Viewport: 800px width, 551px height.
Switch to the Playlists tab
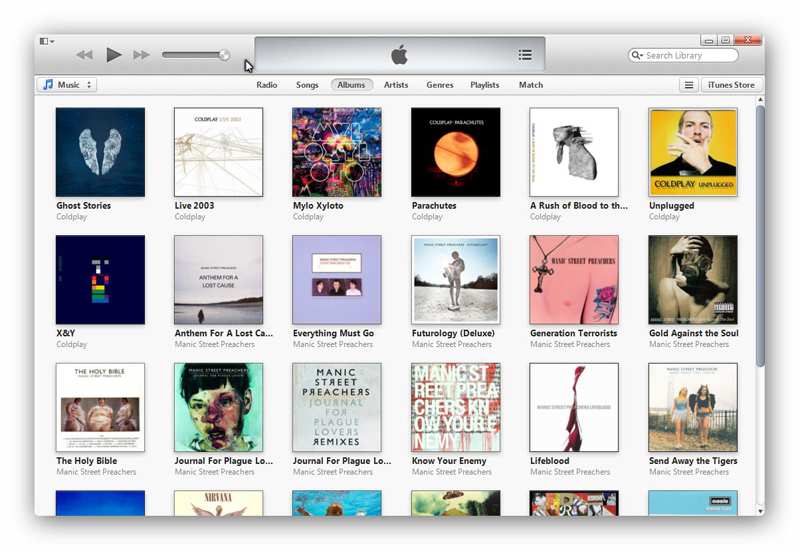point(485,85)
